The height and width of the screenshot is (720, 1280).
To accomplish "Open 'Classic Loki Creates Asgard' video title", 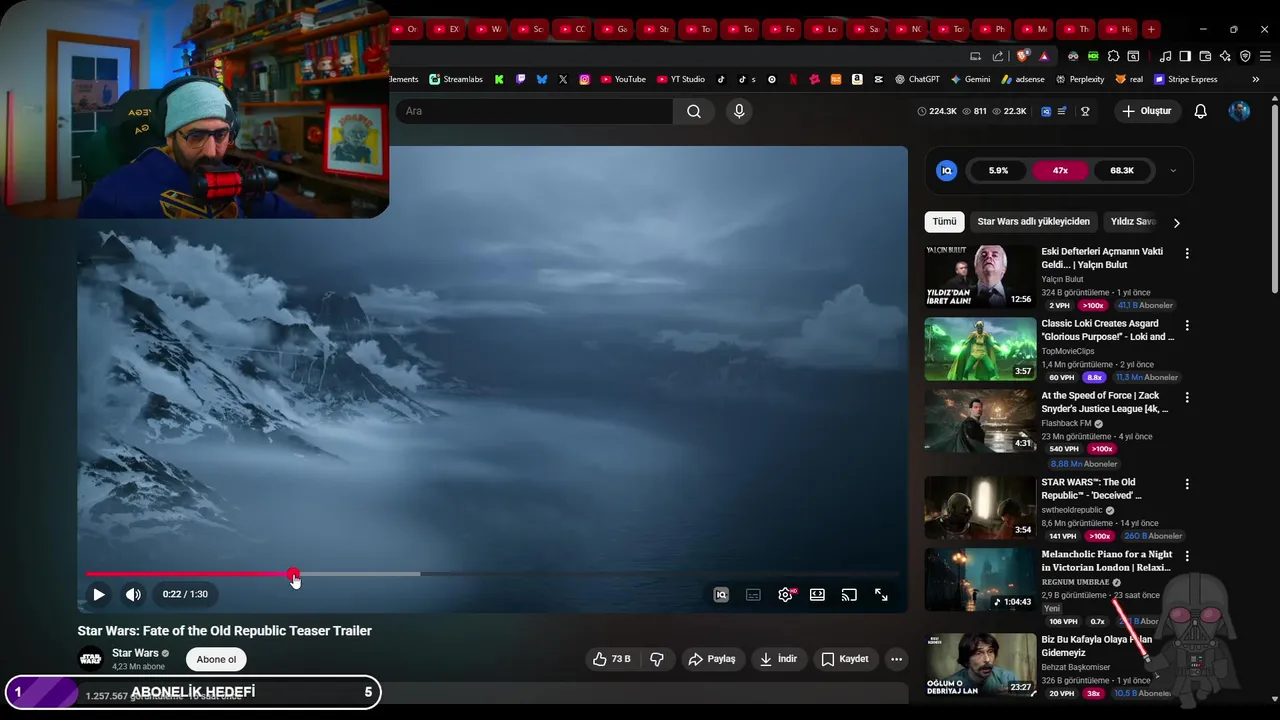I will coord(1107,330).
